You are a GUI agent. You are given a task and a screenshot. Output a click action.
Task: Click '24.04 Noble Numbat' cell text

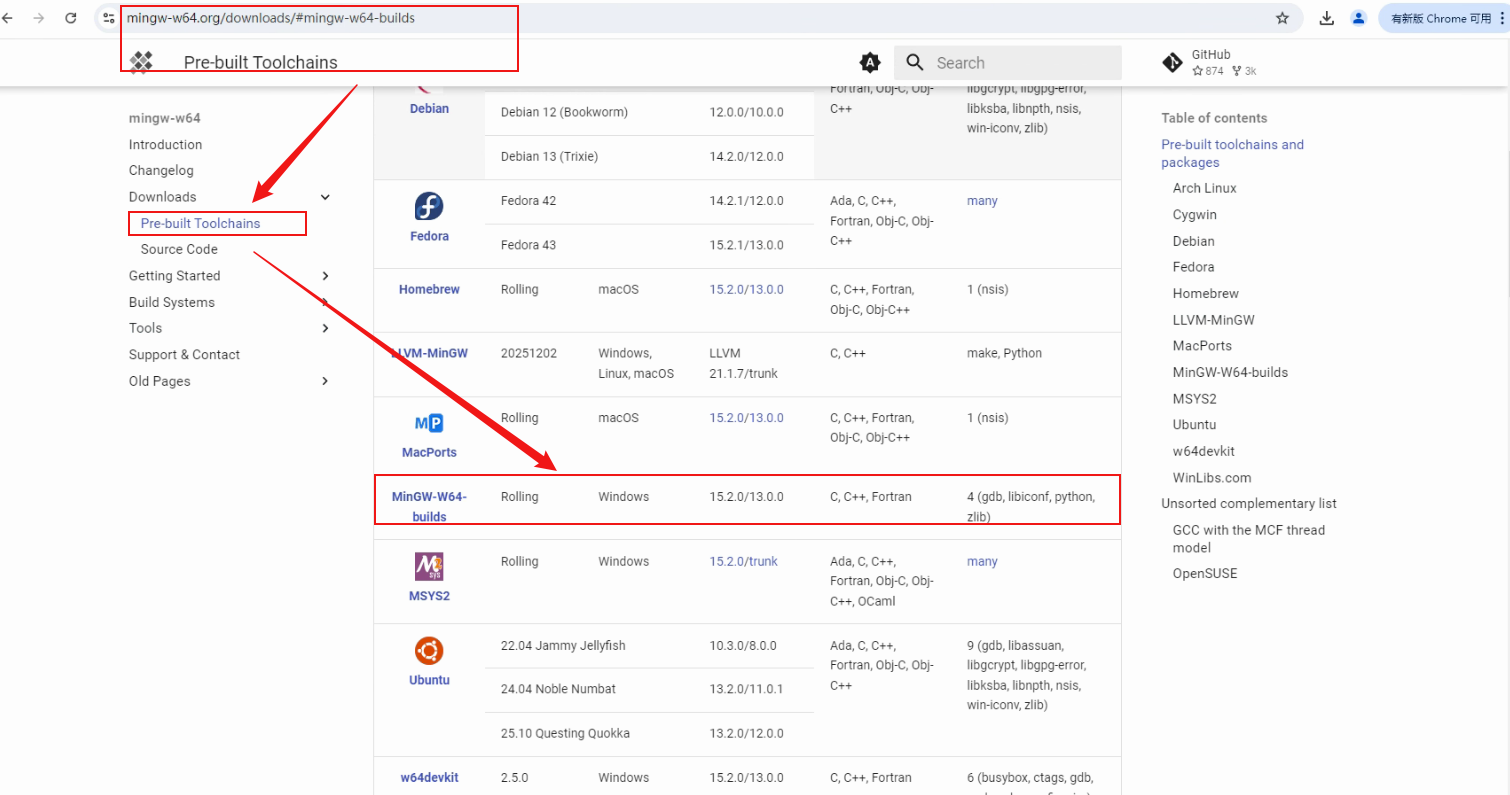(558, 689)
